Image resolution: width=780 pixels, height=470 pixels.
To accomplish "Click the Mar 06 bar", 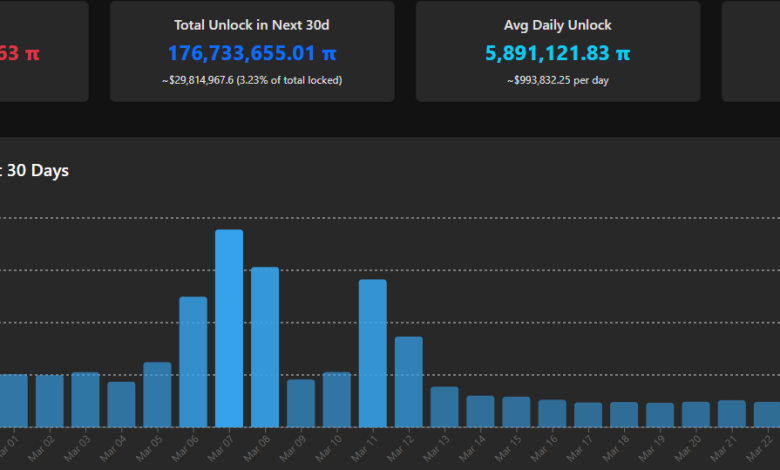I will click(193, 362).
